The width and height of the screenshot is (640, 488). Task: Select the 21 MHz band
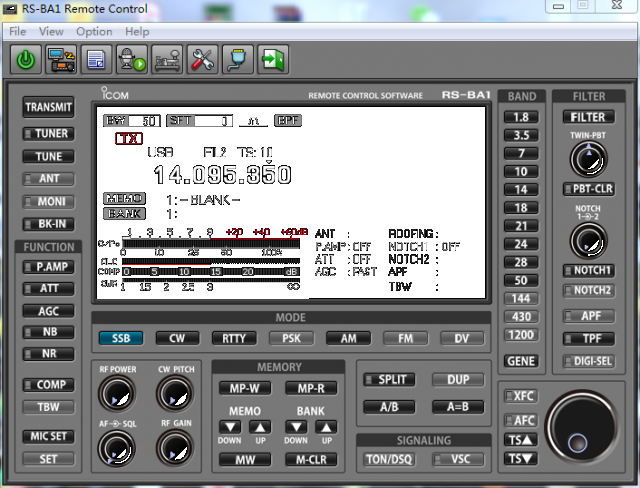coord(521,226)
